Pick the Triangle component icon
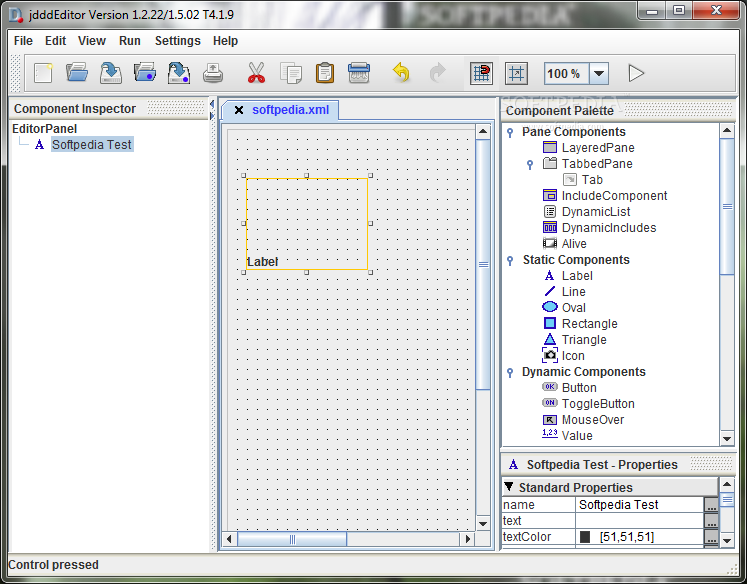The image size is (747, 584). [x=550, y=339]
